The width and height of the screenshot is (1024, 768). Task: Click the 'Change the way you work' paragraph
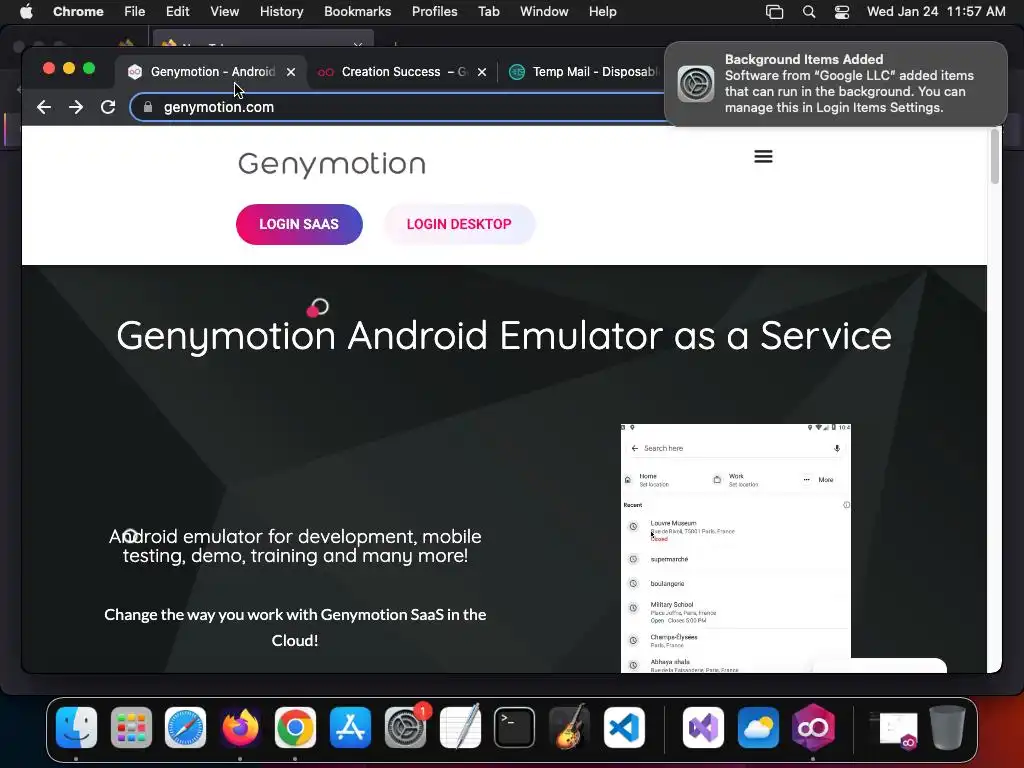coord(295,627)
